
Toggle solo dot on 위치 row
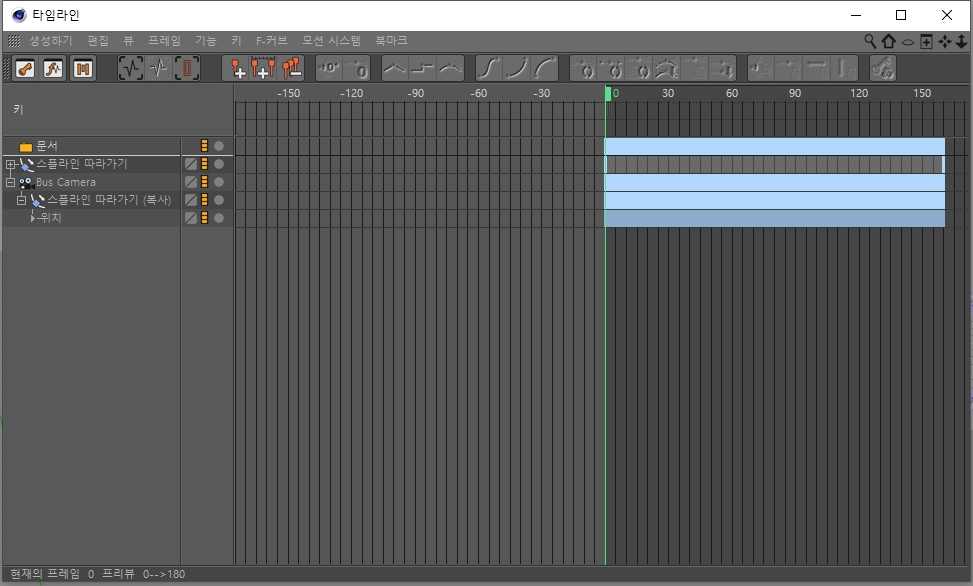(x=219, y=218)
